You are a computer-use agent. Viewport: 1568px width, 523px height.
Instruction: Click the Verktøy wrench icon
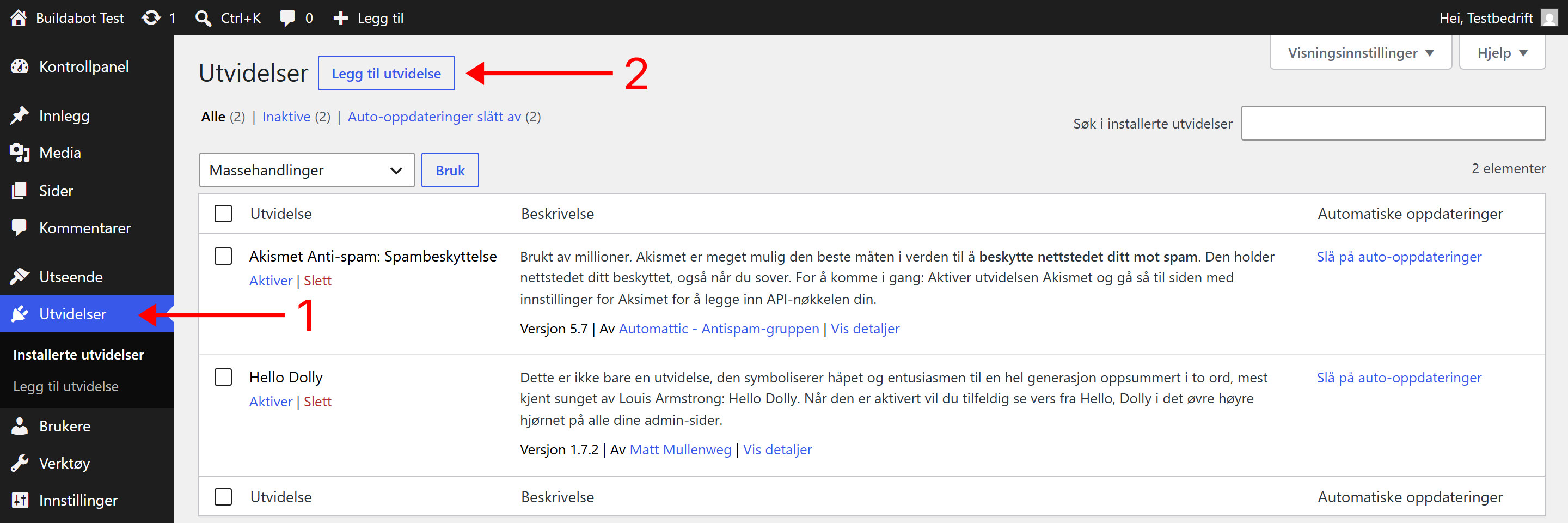tap(20, 463)
